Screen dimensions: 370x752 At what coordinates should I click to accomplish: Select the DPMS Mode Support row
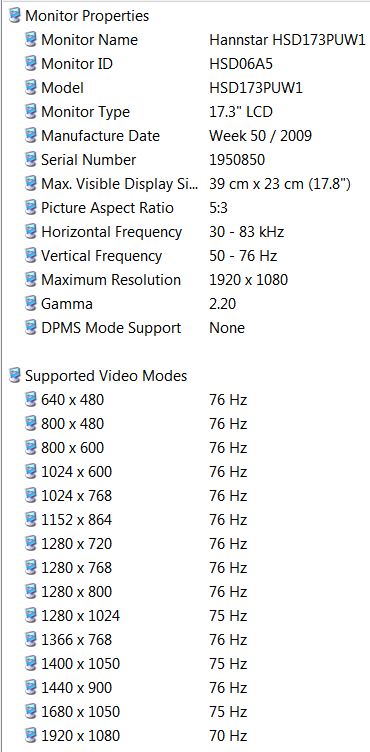[x=185, y=328]
